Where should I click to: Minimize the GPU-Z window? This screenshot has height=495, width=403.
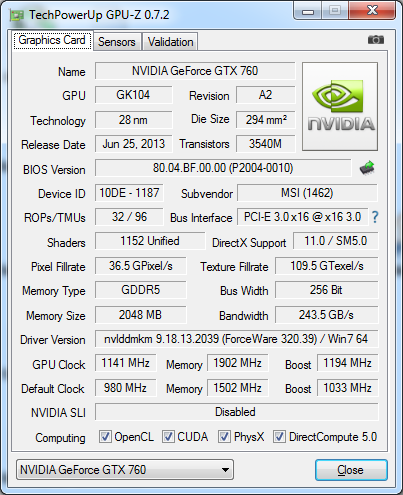[308, 11]
